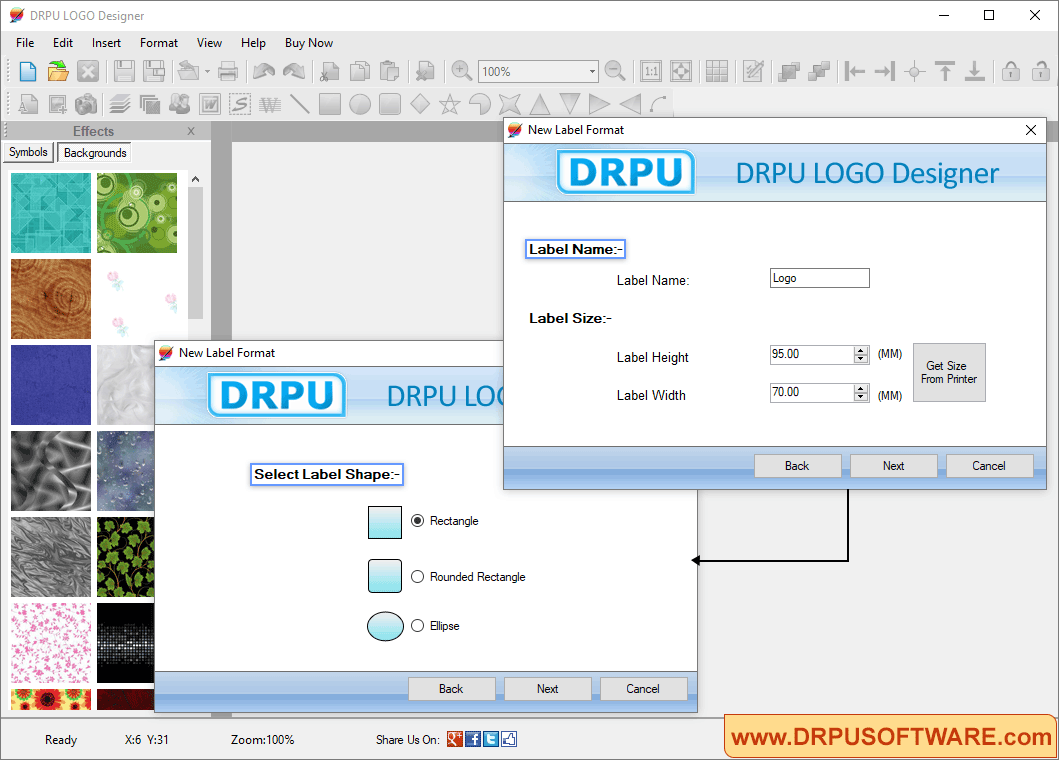The height and width of the screenshot is (760, 1059).
Task: Click the Paste clipboard icon
Action: point(389,71)
